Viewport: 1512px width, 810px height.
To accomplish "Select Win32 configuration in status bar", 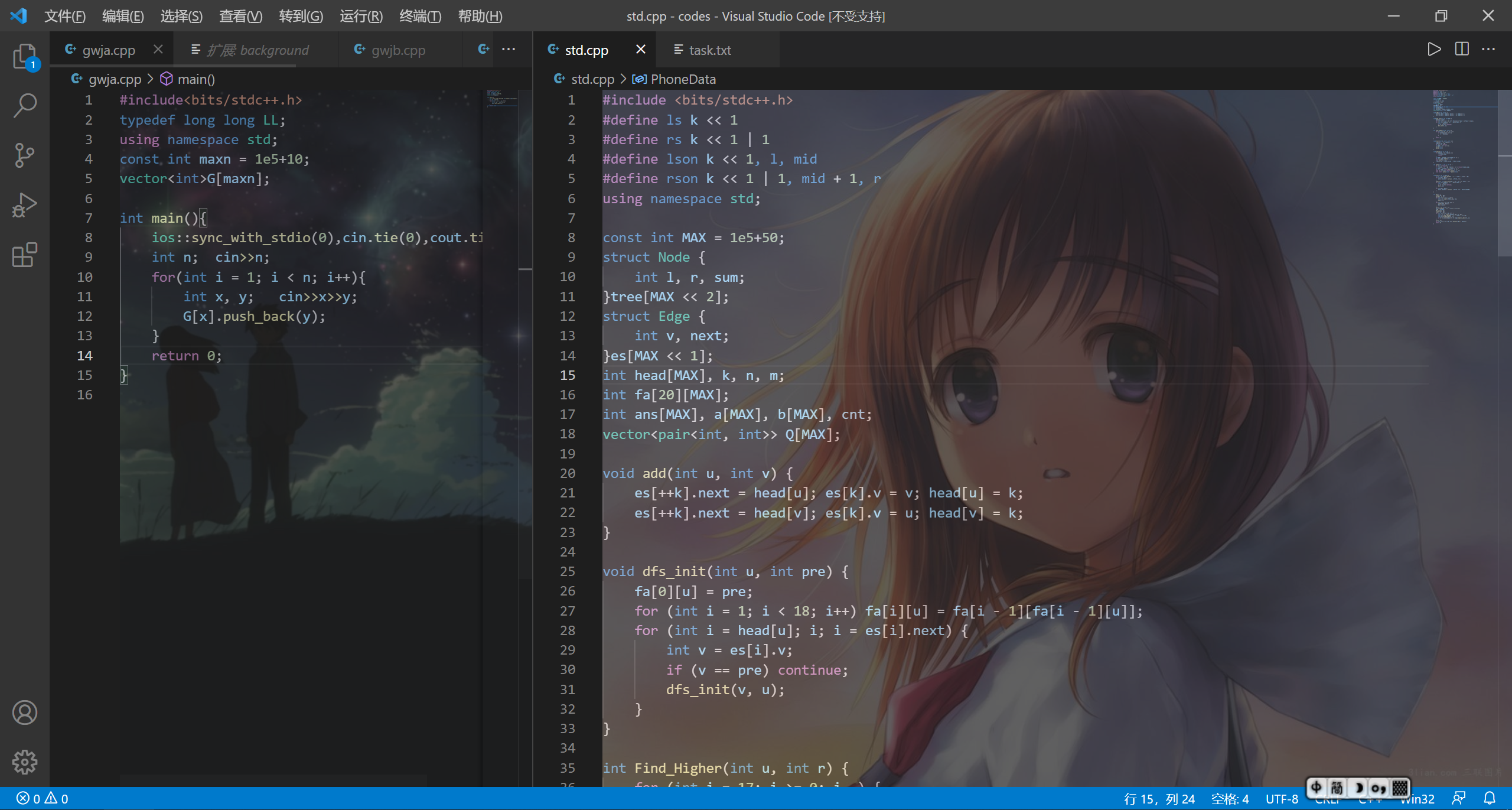I will tap(1417, 799).
